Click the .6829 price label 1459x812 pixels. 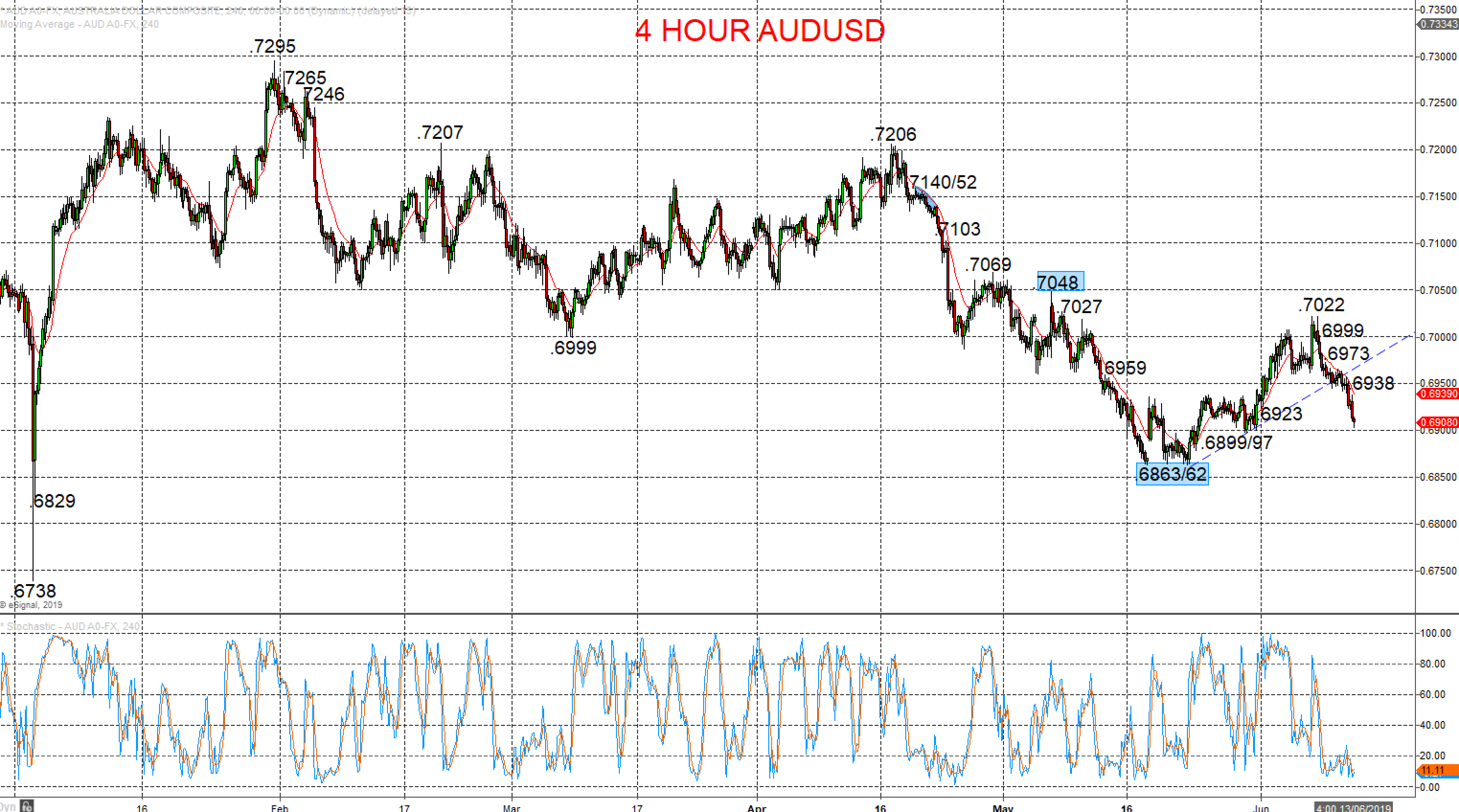53,501
